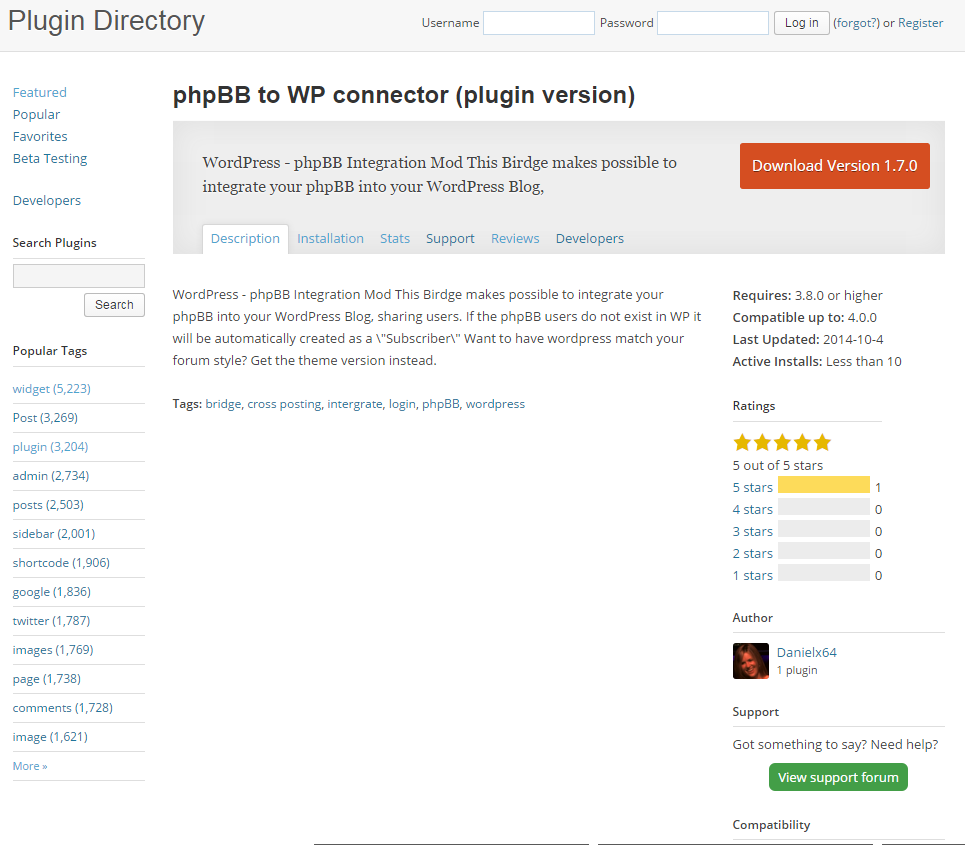Click the phpBB tag link
This screenshot has height=845, width=965.
(x=441, y=404)
